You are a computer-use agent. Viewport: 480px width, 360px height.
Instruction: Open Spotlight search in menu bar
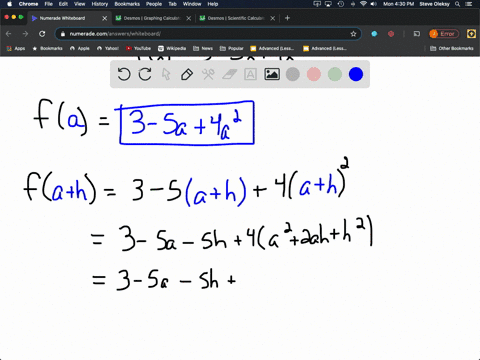pyautogui.click(x=458, y=4)
